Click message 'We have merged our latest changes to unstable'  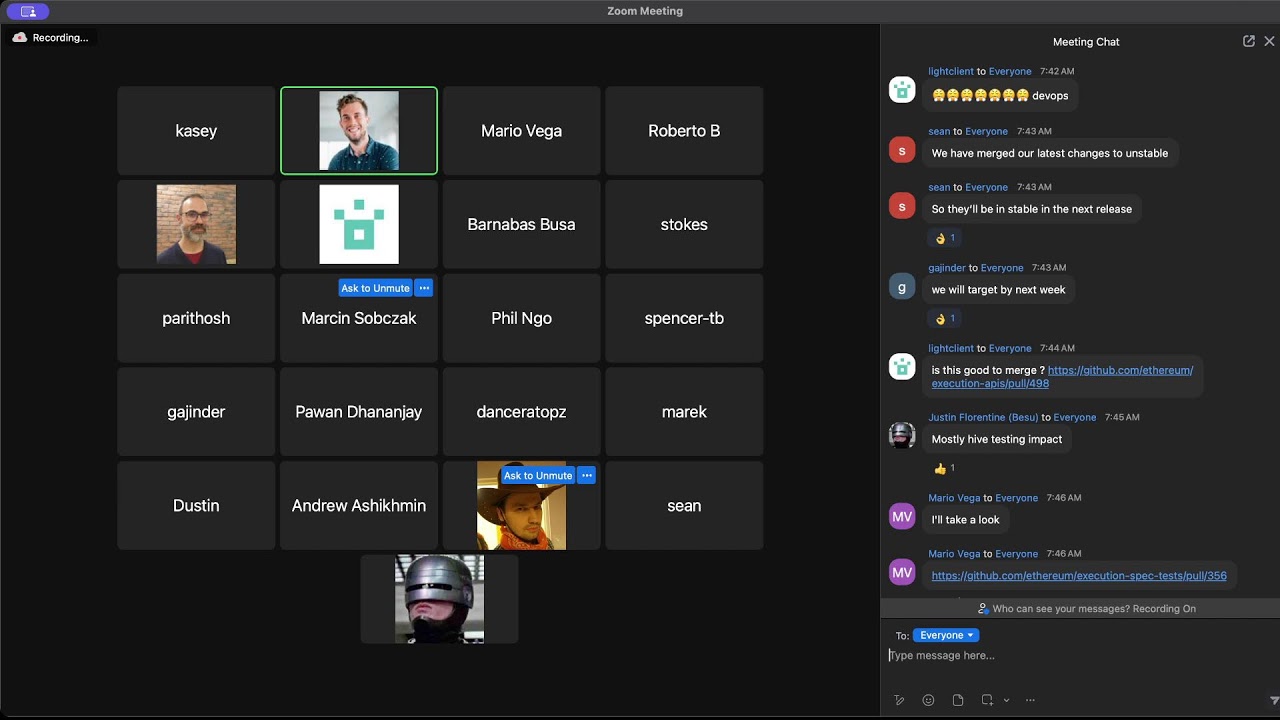pos(1050,153)
